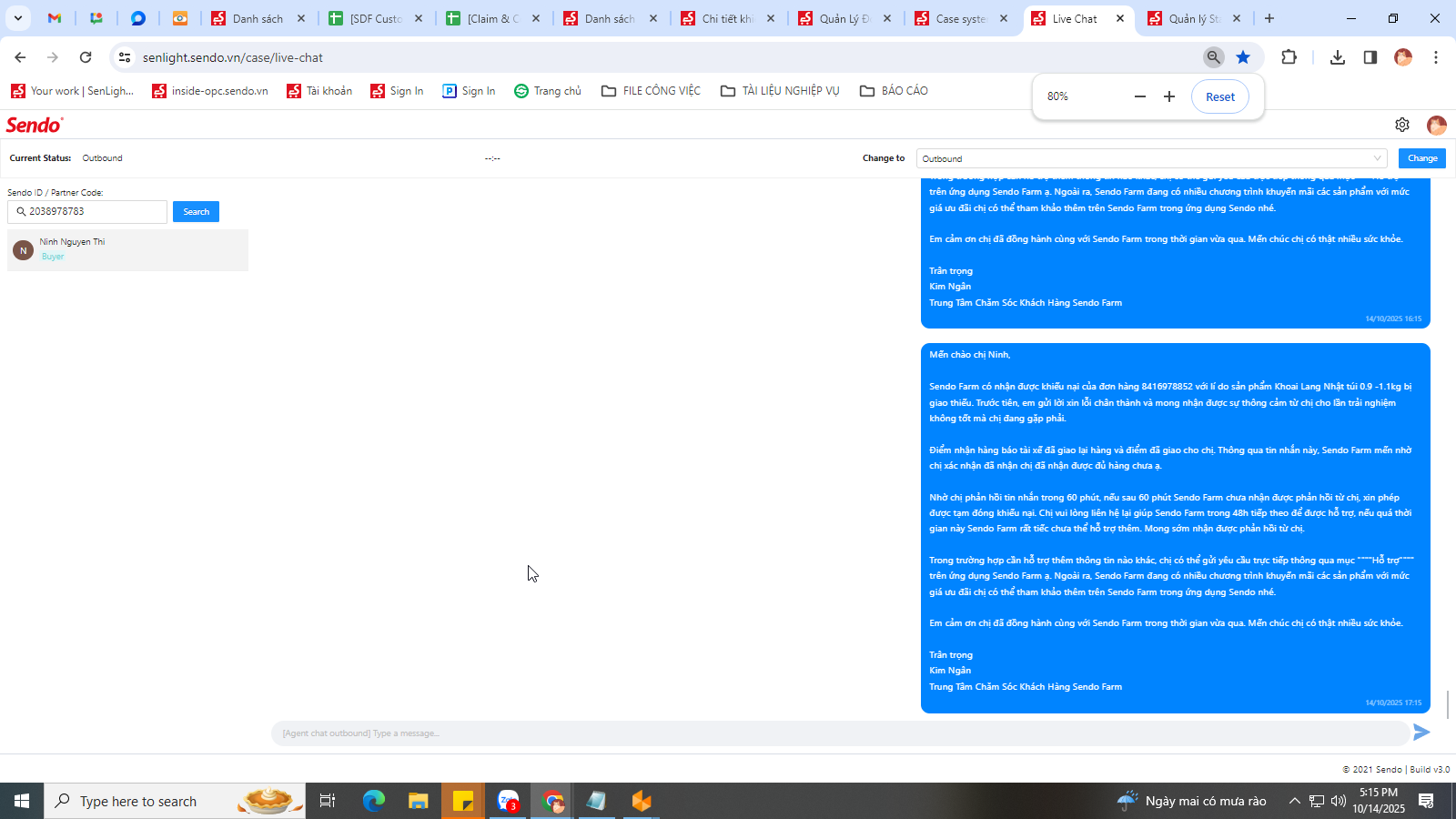The image size is (1456, 819).
Task: Click the chat scrollbar thumb
Action: coord(1448,703)
